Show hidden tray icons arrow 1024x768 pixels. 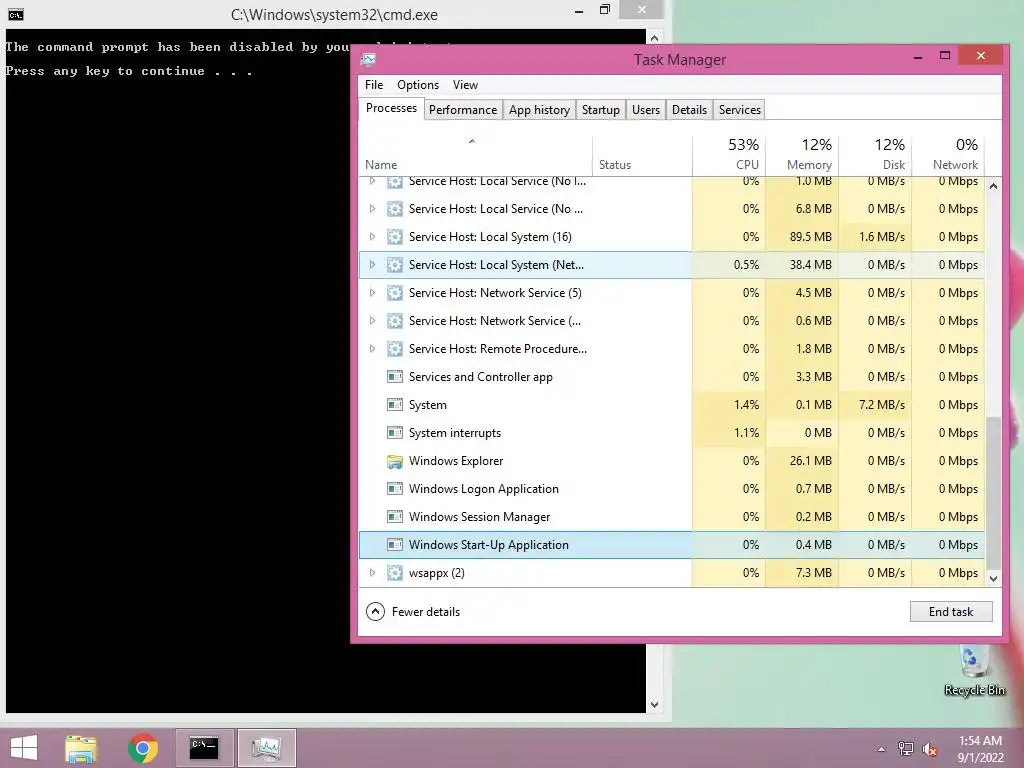pyautogui.click(x=881, y=749)
